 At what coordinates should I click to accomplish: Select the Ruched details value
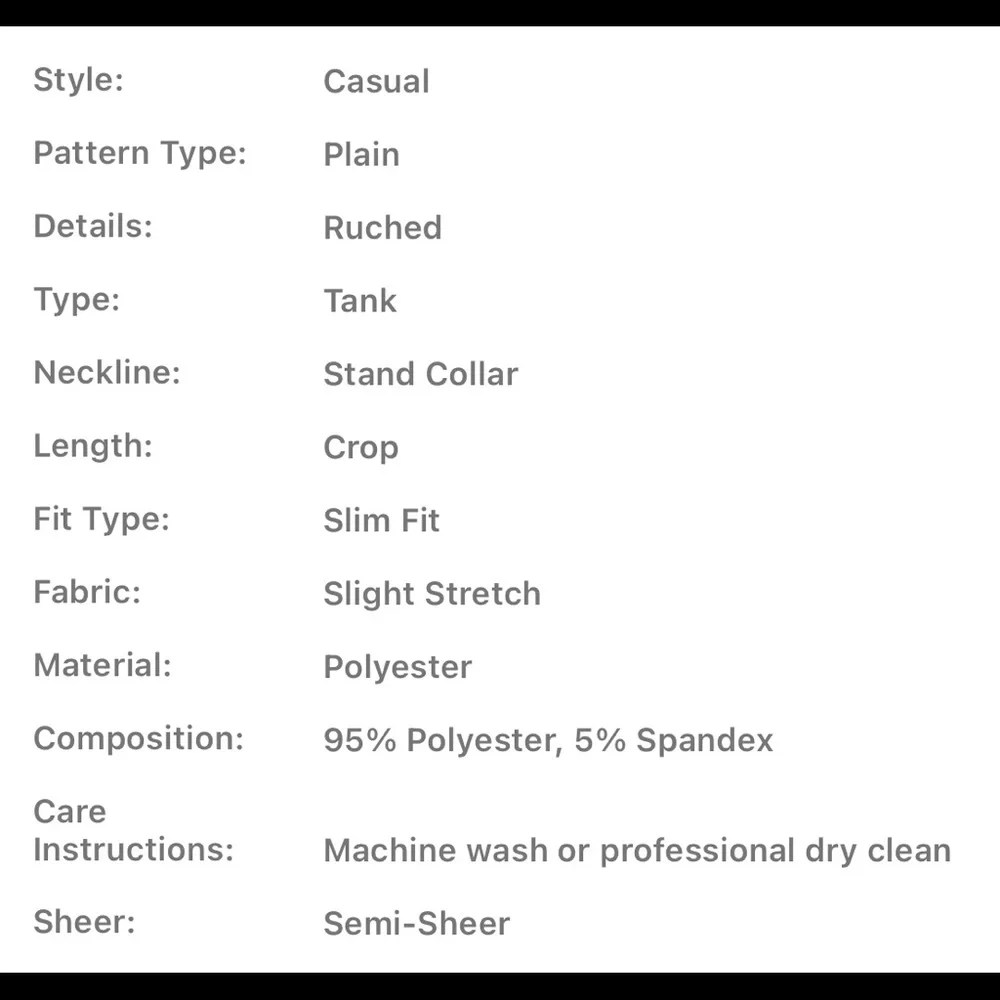point(383,228)
